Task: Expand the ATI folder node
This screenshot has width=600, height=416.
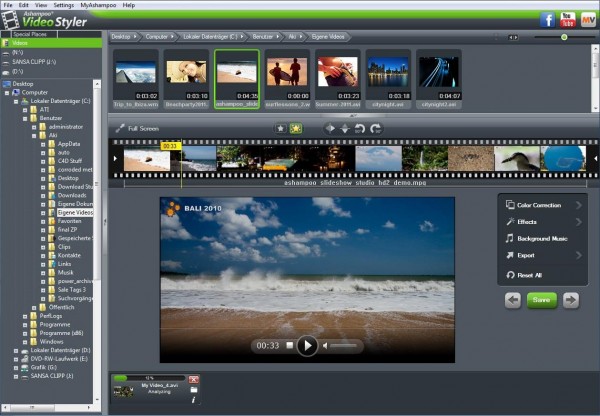Action: [x=25, y=110]
